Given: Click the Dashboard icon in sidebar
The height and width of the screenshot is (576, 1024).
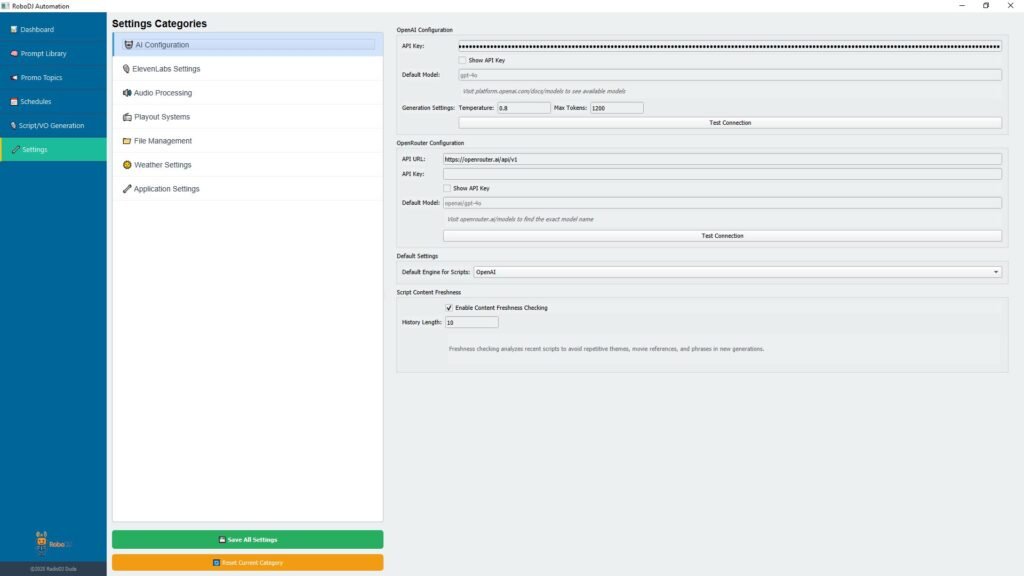Looking at the screenshot, I should click(x=14, y=29).
